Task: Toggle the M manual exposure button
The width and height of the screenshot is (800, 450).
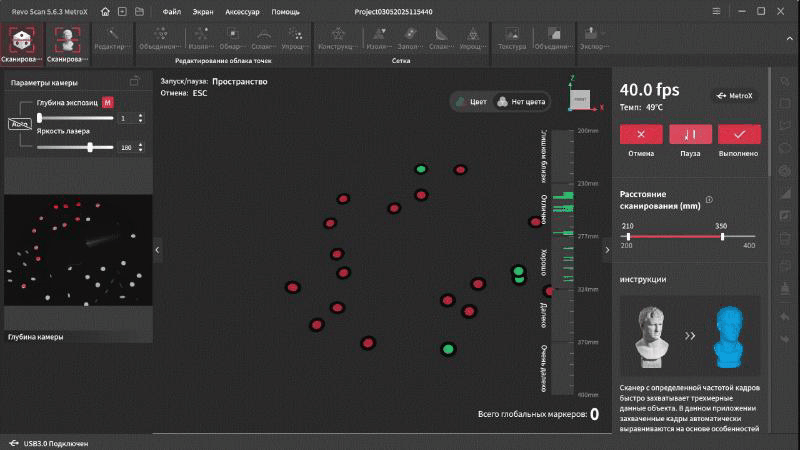Action: (x=107, y=103)
